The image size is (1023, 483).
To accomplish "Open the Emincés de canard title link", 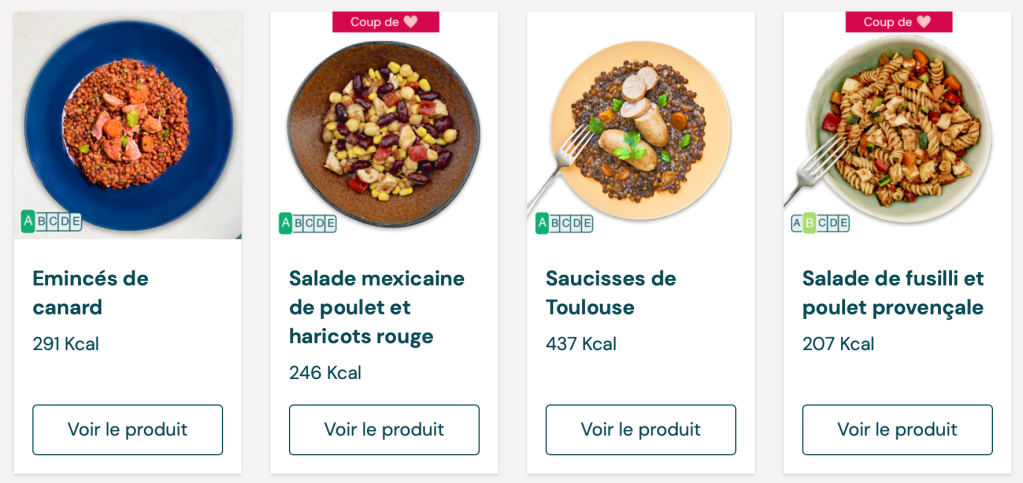I will (x=90, y=292).
